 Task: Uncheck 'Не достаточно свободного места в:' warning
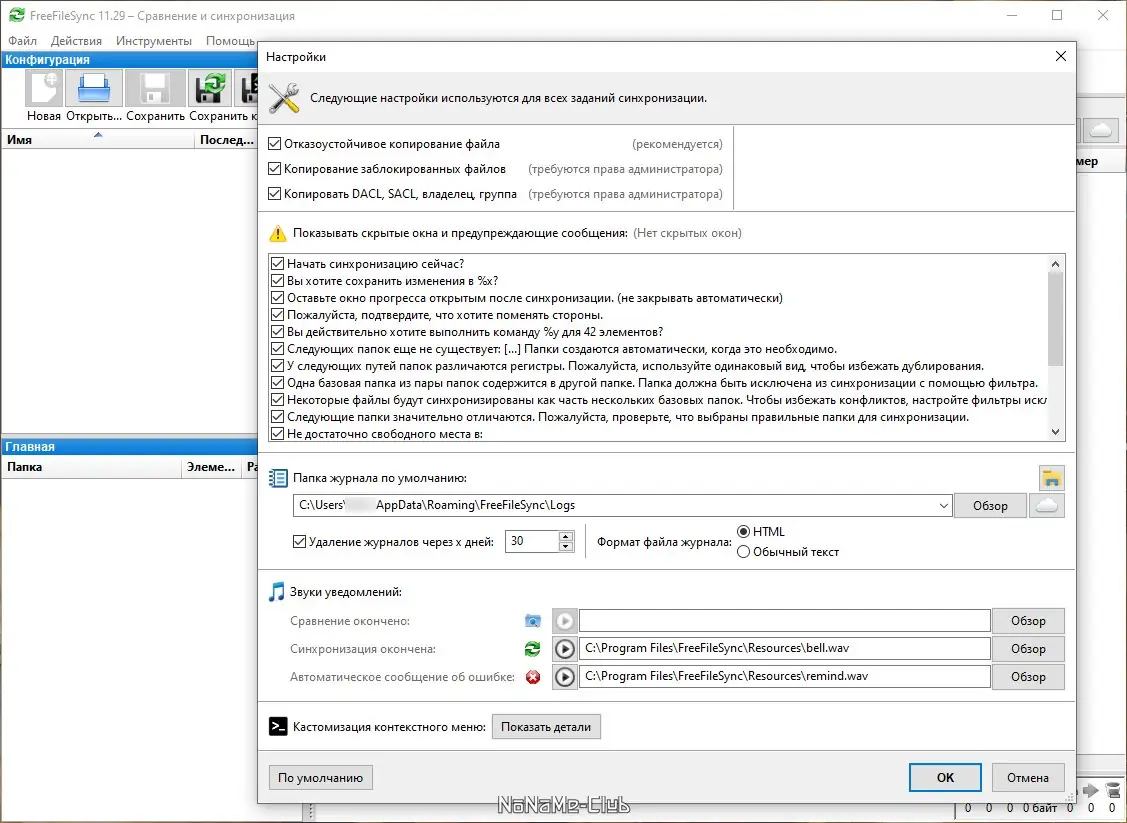(x=277, y=434)
